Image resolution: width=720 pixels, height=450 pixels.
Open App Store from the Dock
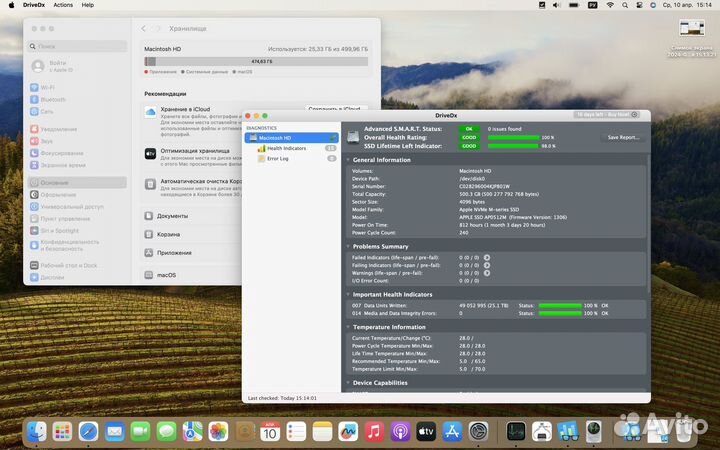[452, 432]
